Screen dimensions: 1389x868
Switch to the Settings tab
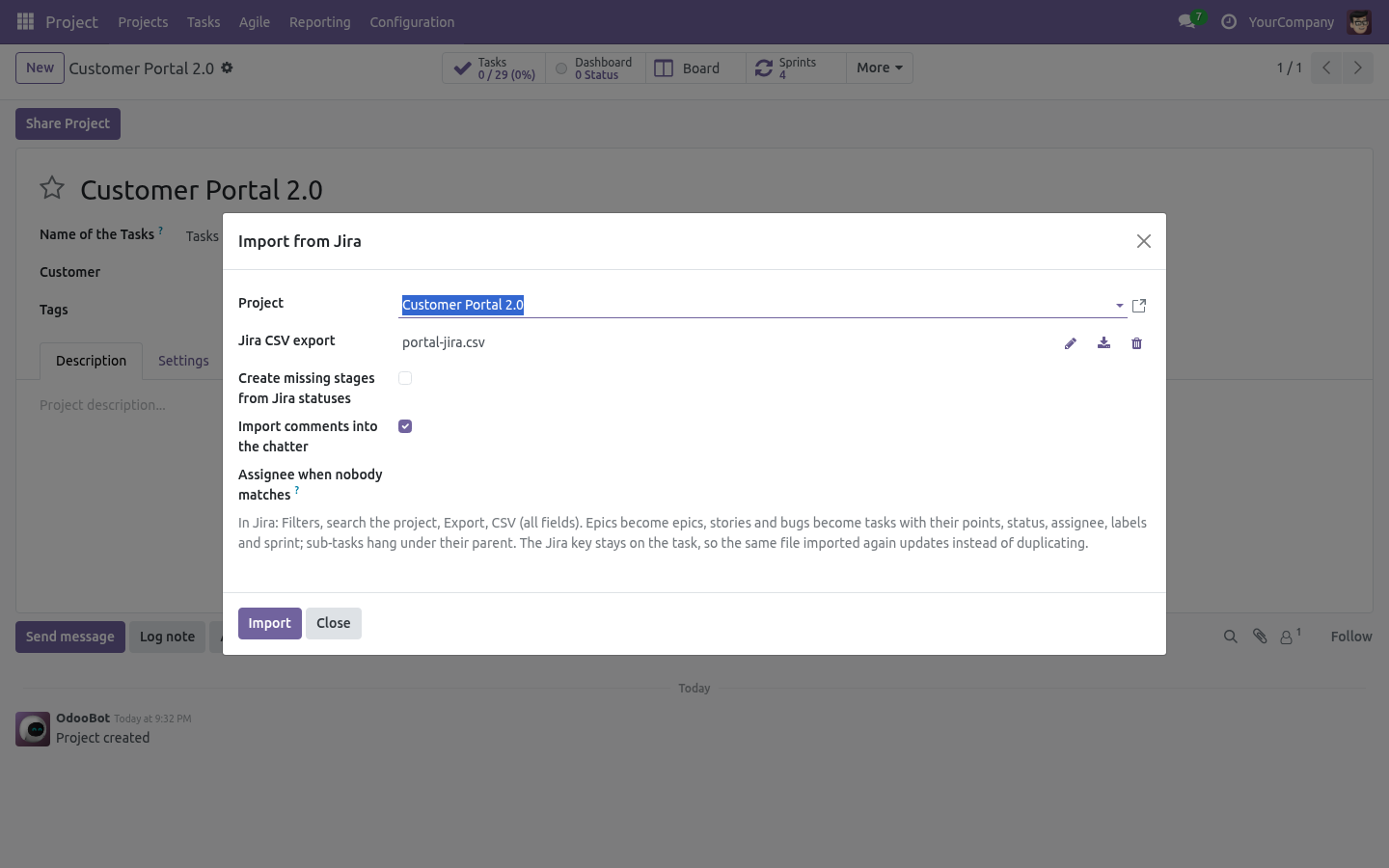[x=183, y=361]
